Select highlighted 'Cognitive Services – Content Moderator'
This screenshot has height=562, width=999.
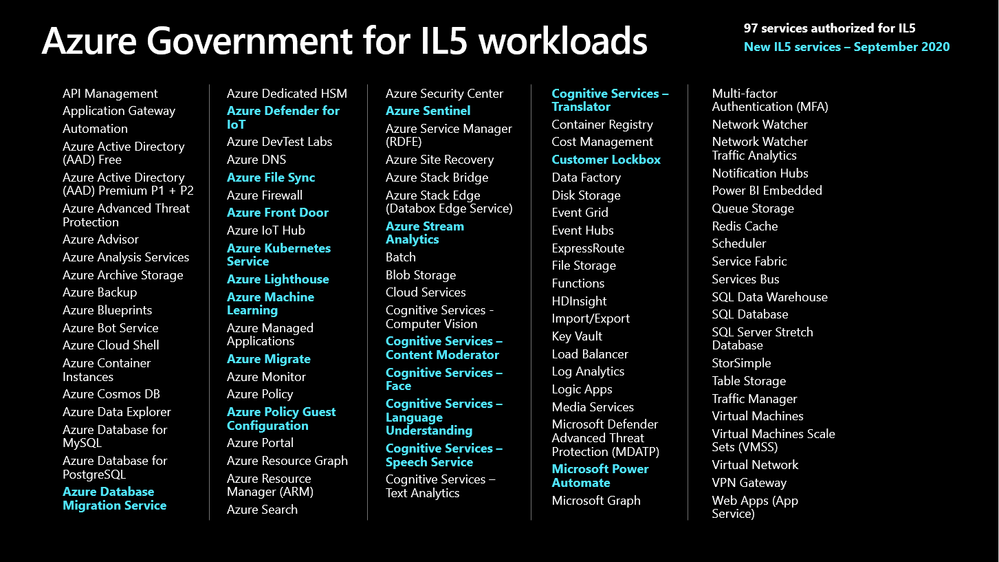[x=443, y=348]
